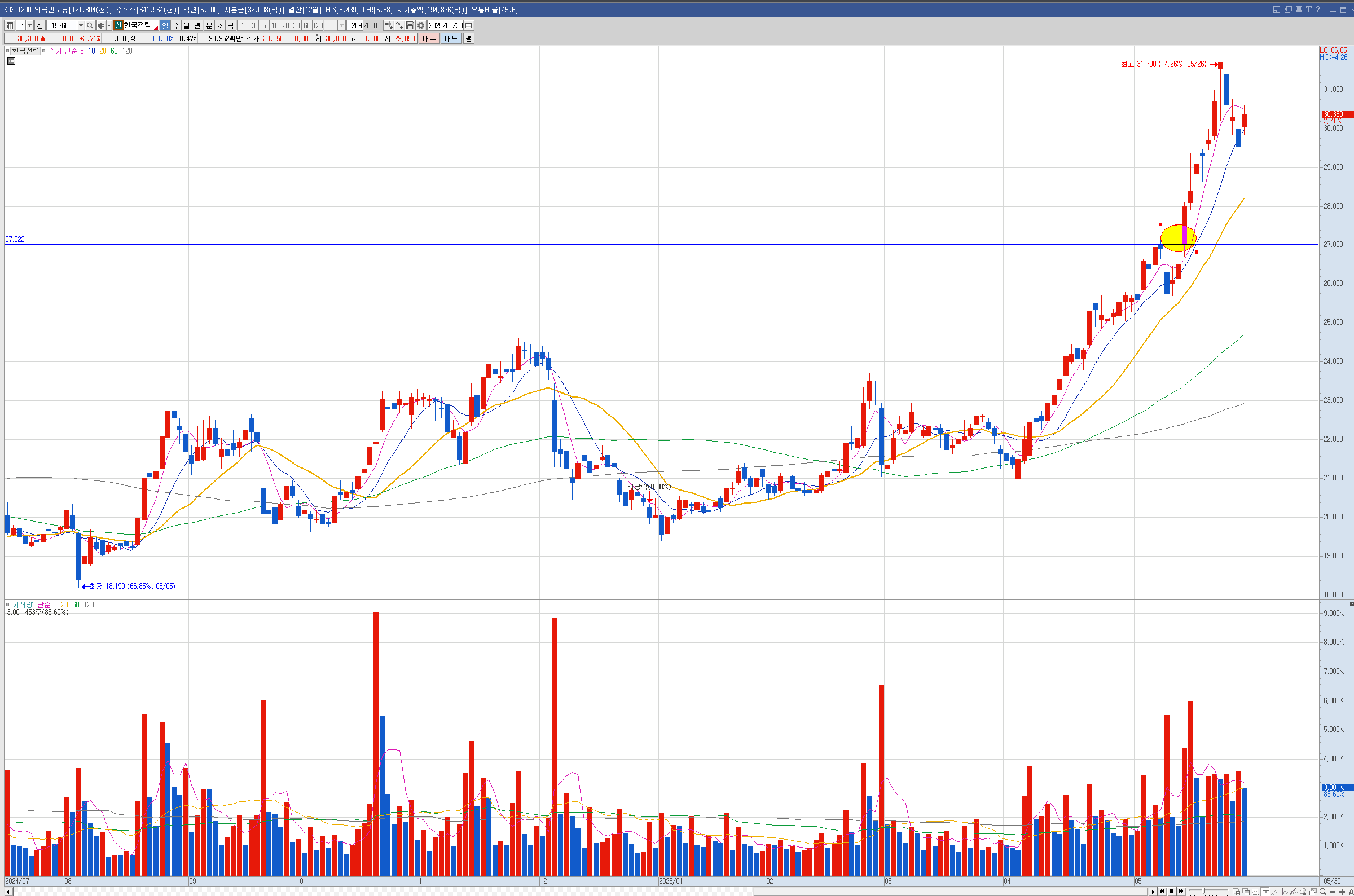1354x896 pixels.
Task: Expand the minute interval dropdown arrow
Action: coord(341,26)
